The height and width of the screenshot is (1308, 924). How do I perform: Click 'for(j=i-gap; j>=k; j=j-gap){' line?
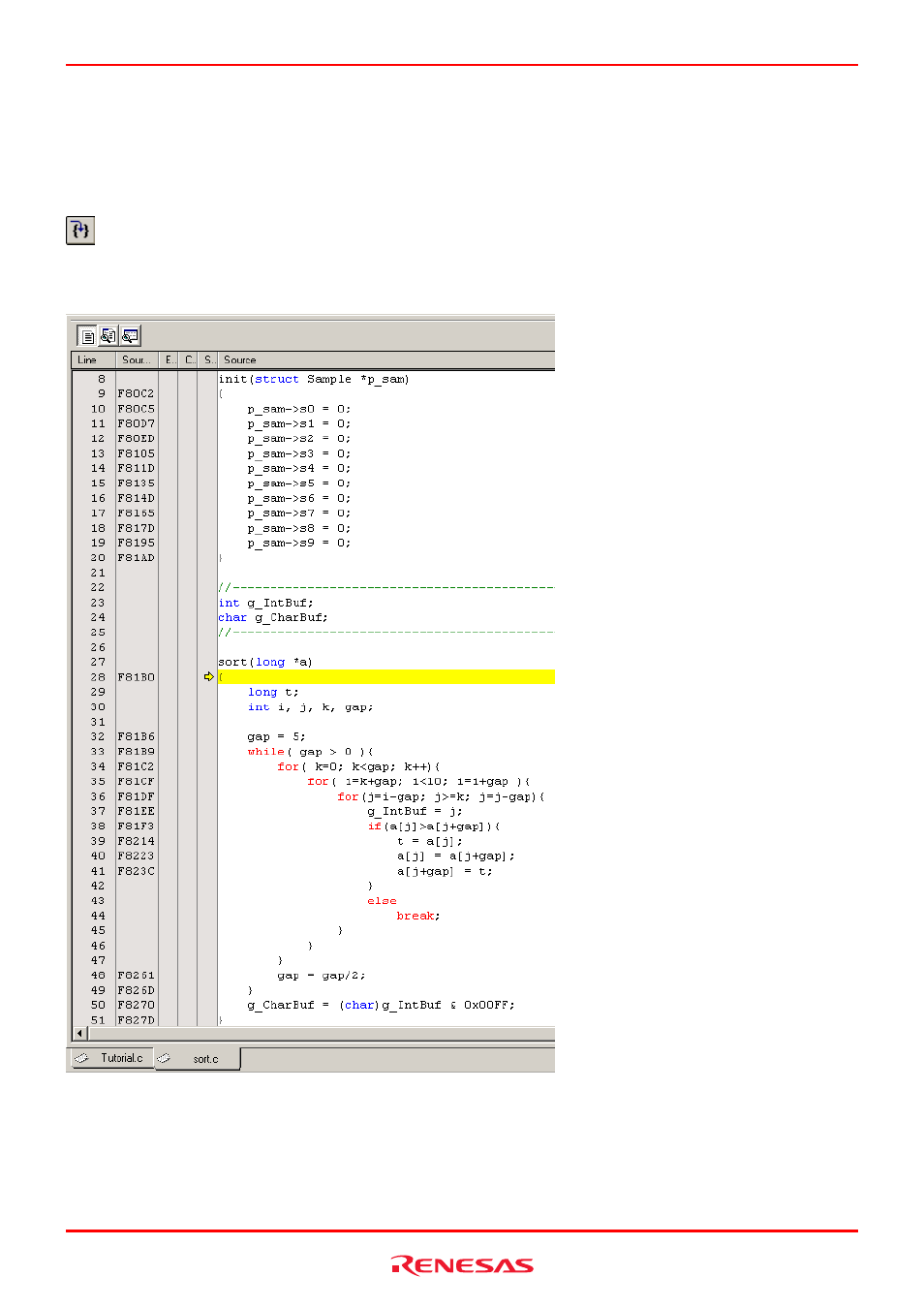[441, 796]
